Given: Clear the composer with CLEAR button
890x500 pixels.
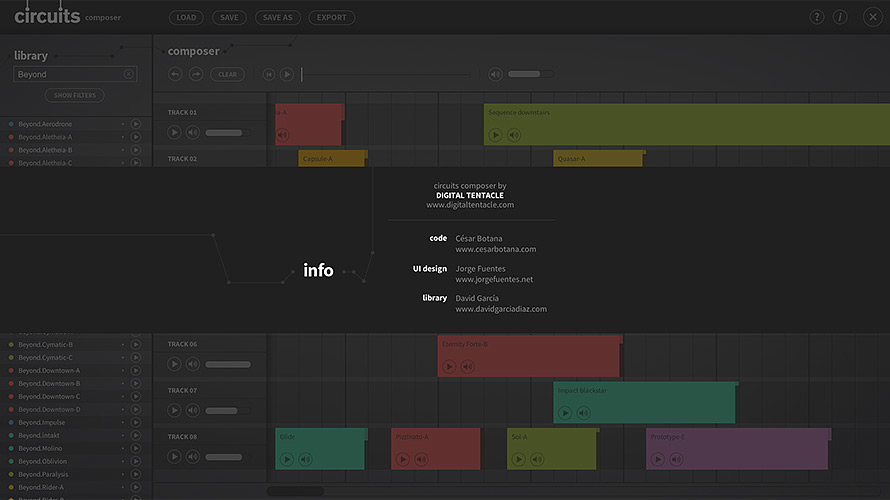Looking at the screenshot, I should (228, 74).
